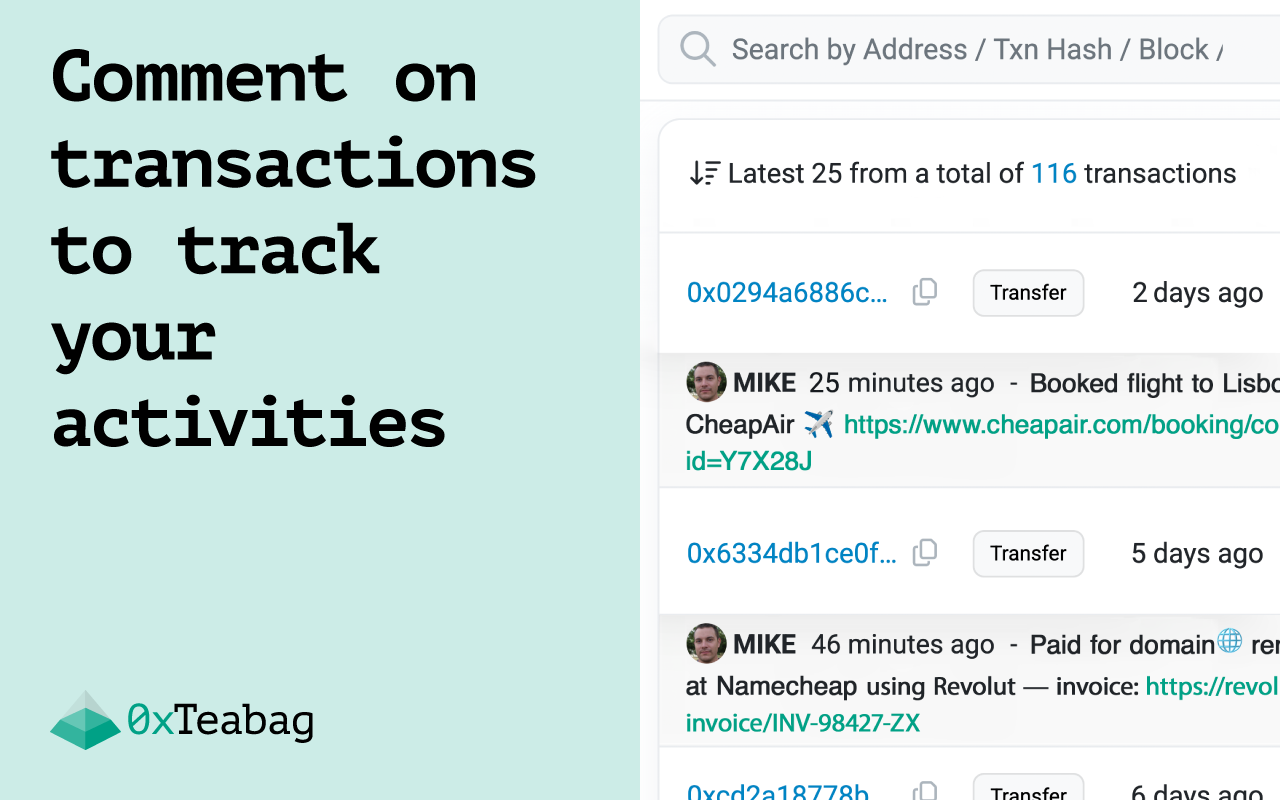Copy the 0x0294a6886c transaction hash
Screen dimensions: 1280x800
(925, 292)
